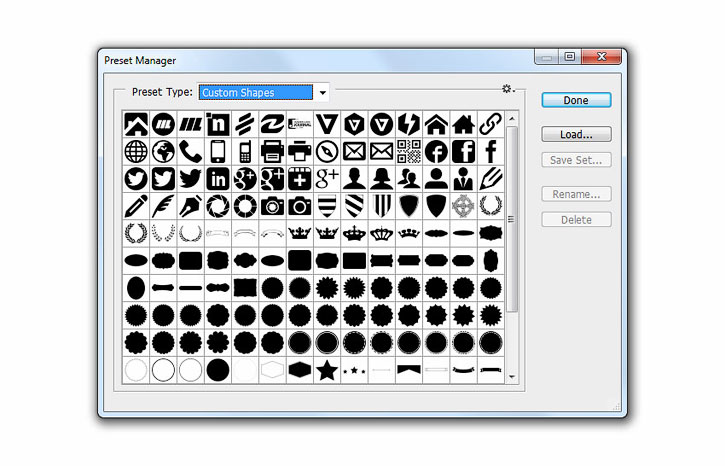Select the large five-point star shape
This screenshot has width=725, height=466.
pyautogui.click(x=327, y=370)
